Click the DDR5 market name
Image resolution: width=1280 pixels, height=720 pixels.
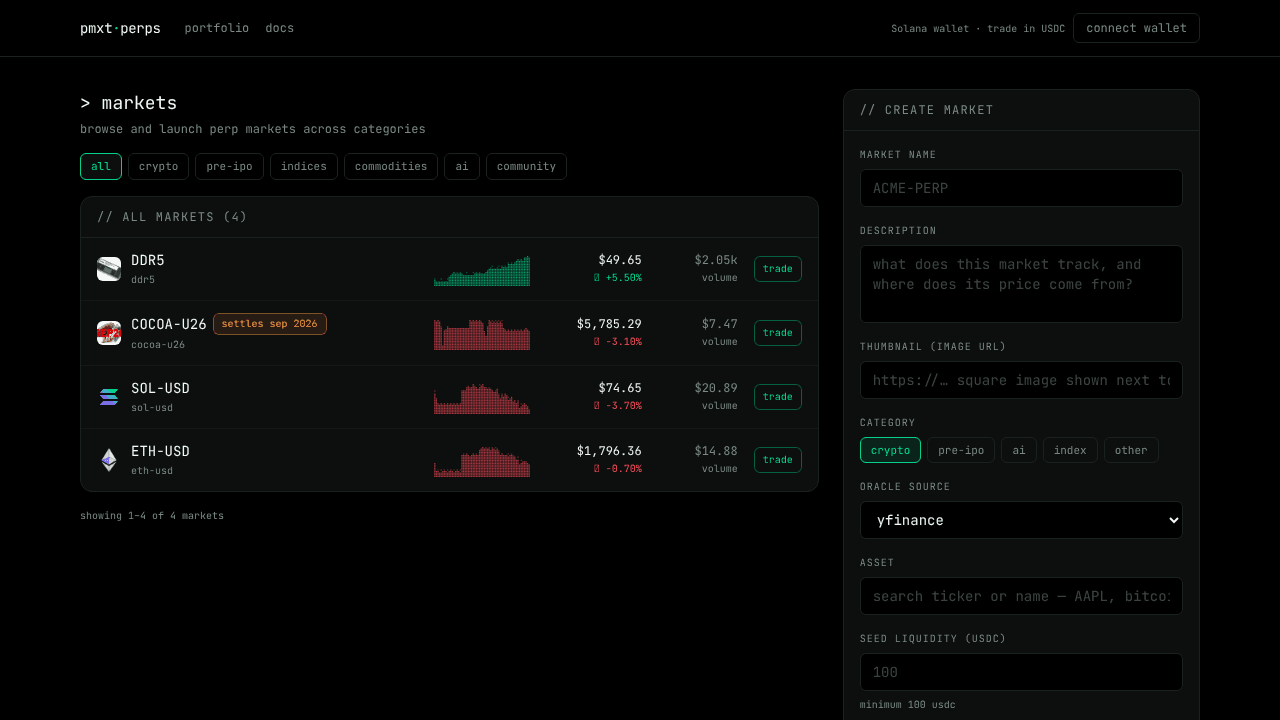(x=148, y=261)
